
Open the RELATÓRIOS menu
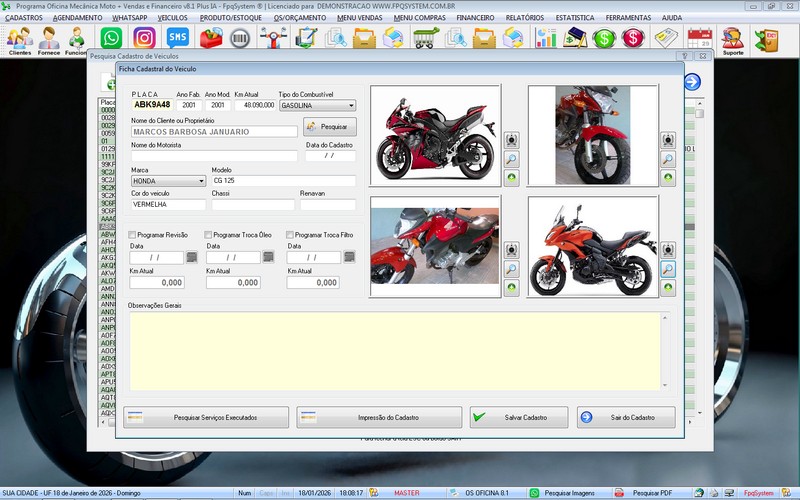(x=525, y=18)
